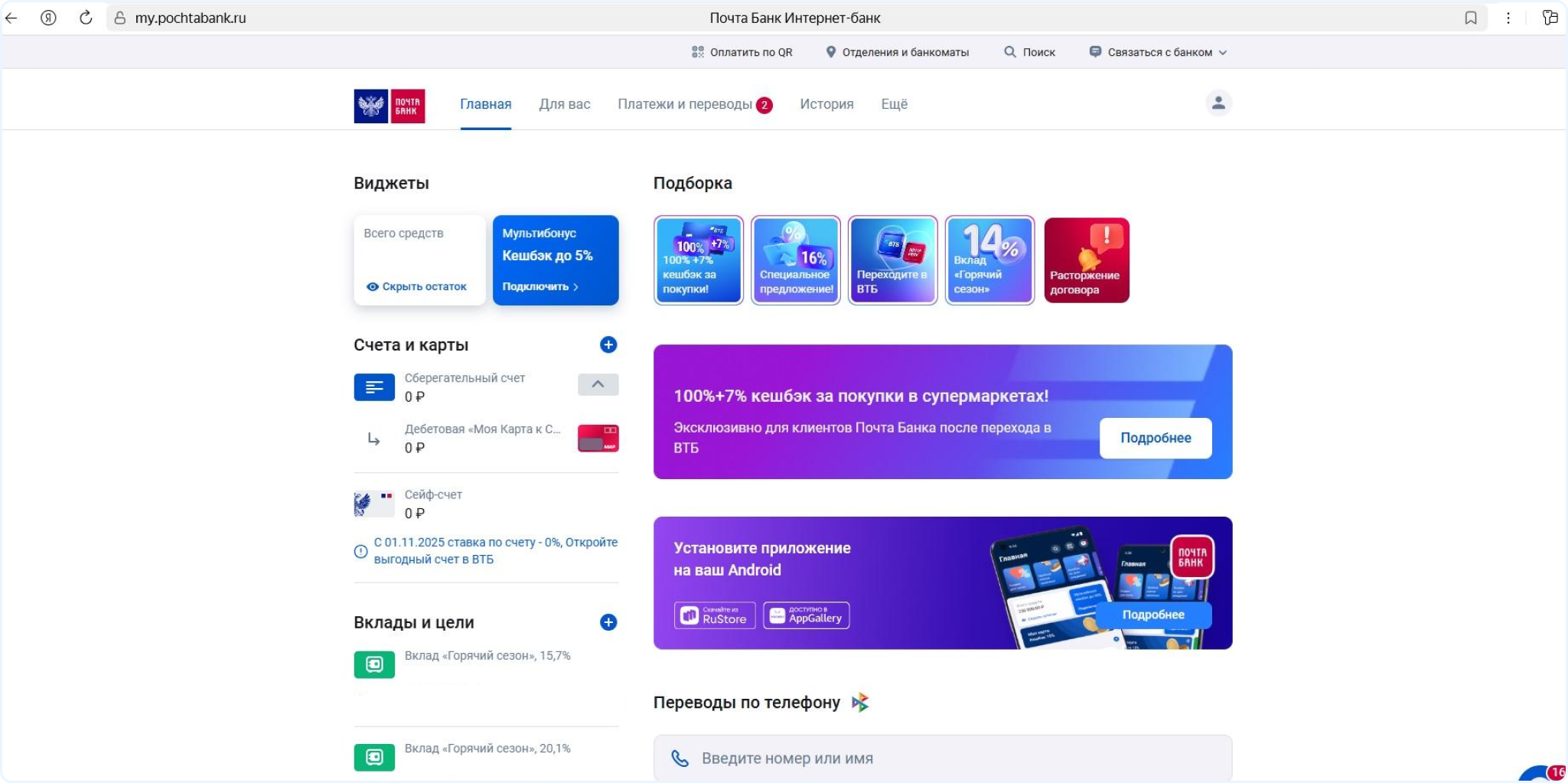This screenshot has width=1568, height=783.
Task: Collapse the Сберегательный счет cards list
Action: pos(598,384)
